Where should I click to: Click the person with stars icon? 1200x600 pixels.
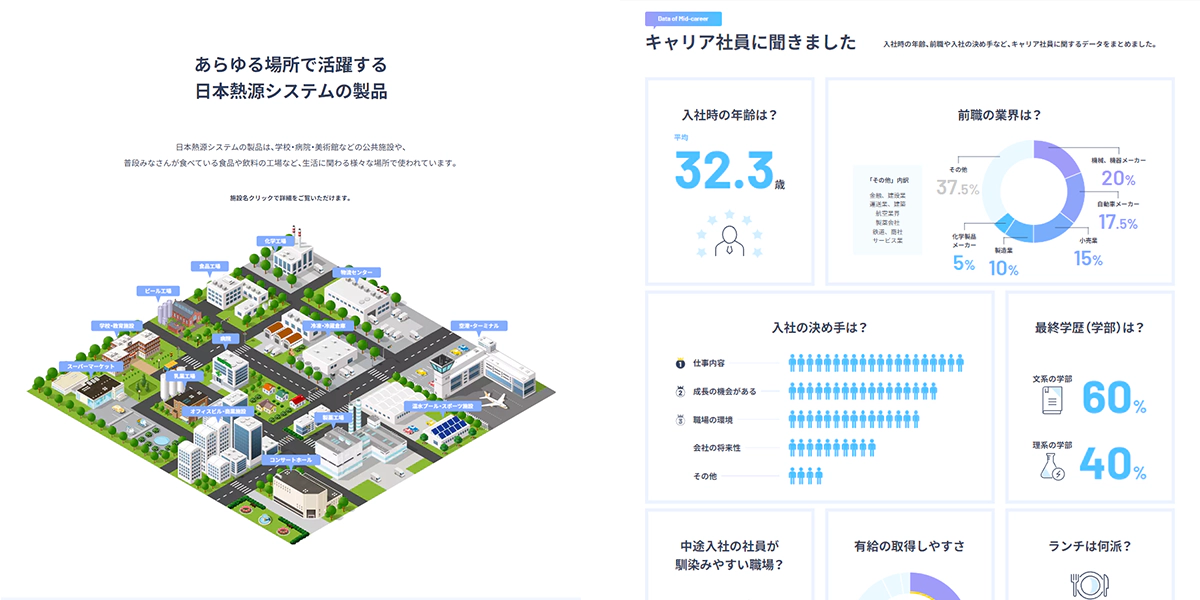[x=729, y=235]
